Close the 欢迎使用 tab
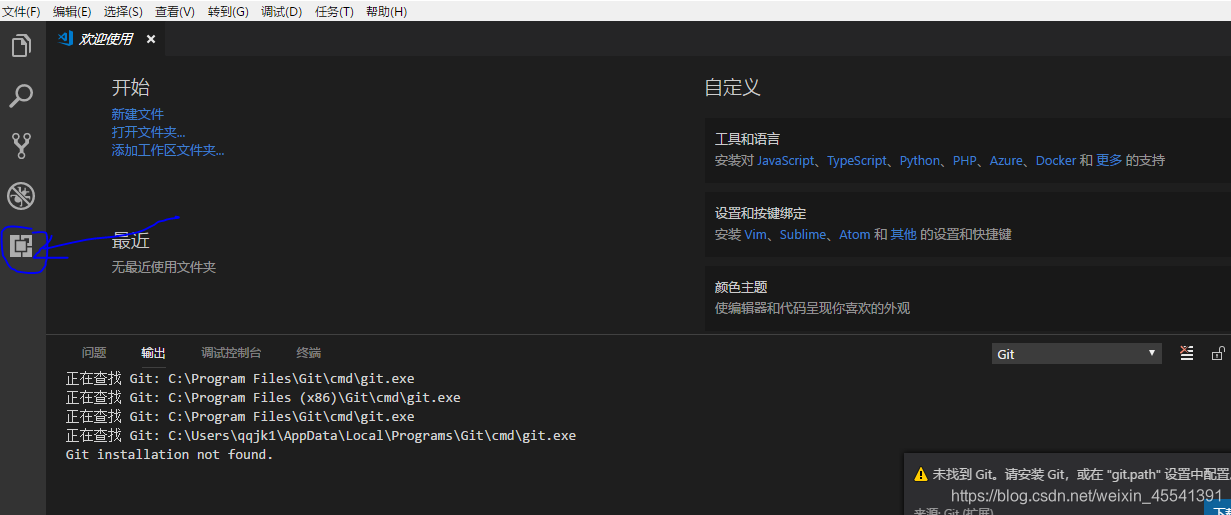Viewport: 1231px width, 515px height. pyautogui.click(x=151, y=39)
